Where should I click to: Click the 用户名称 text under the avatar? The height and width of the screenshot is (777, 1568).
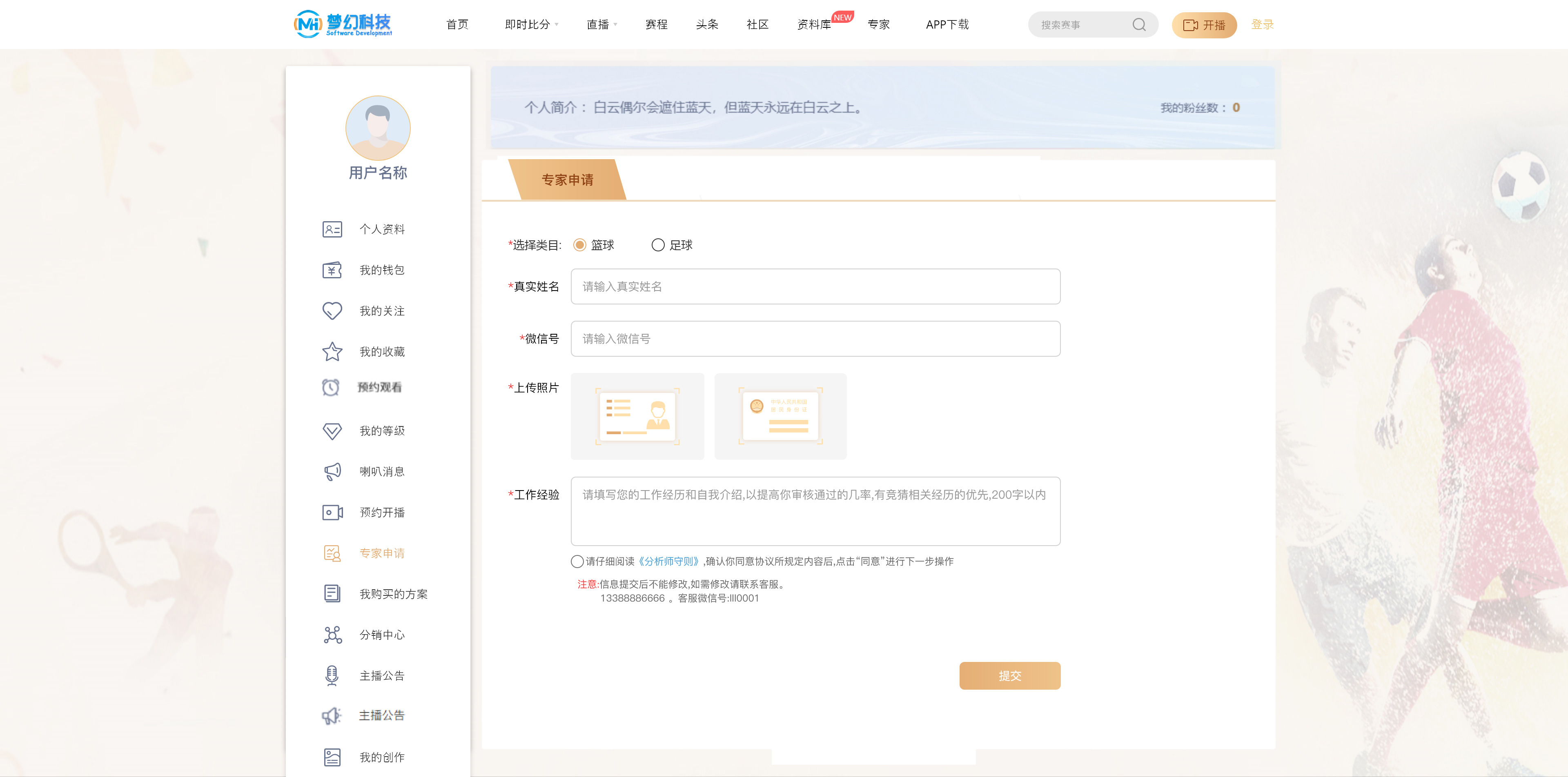378,173
